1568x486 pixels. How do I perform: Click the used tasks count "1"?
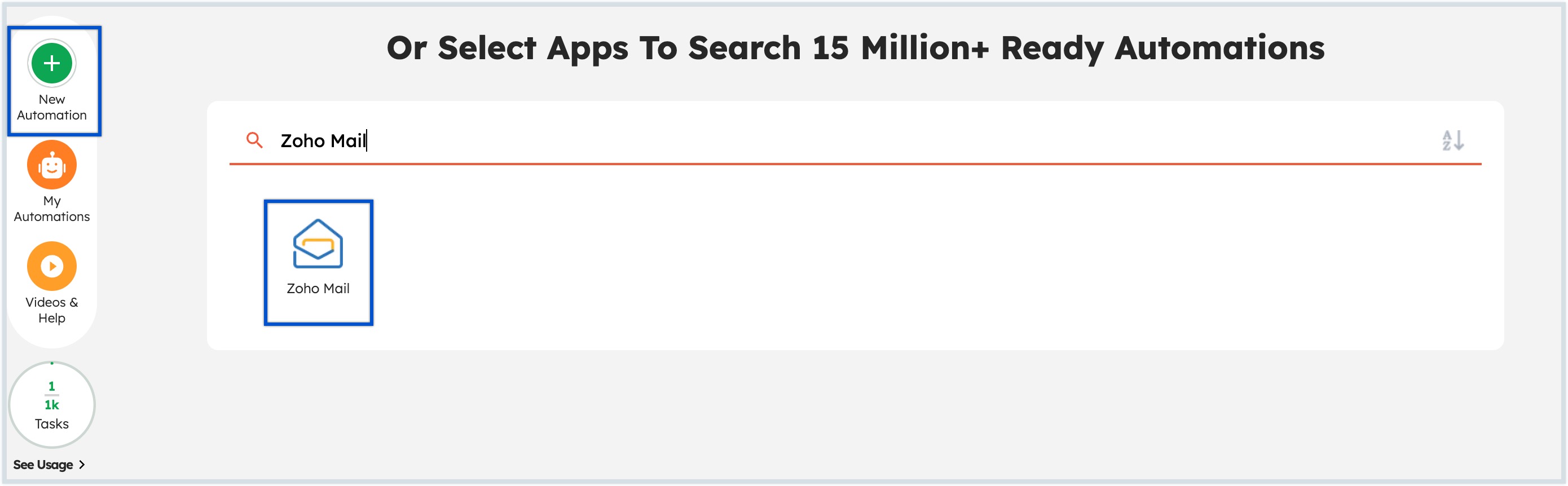point(52,386)
